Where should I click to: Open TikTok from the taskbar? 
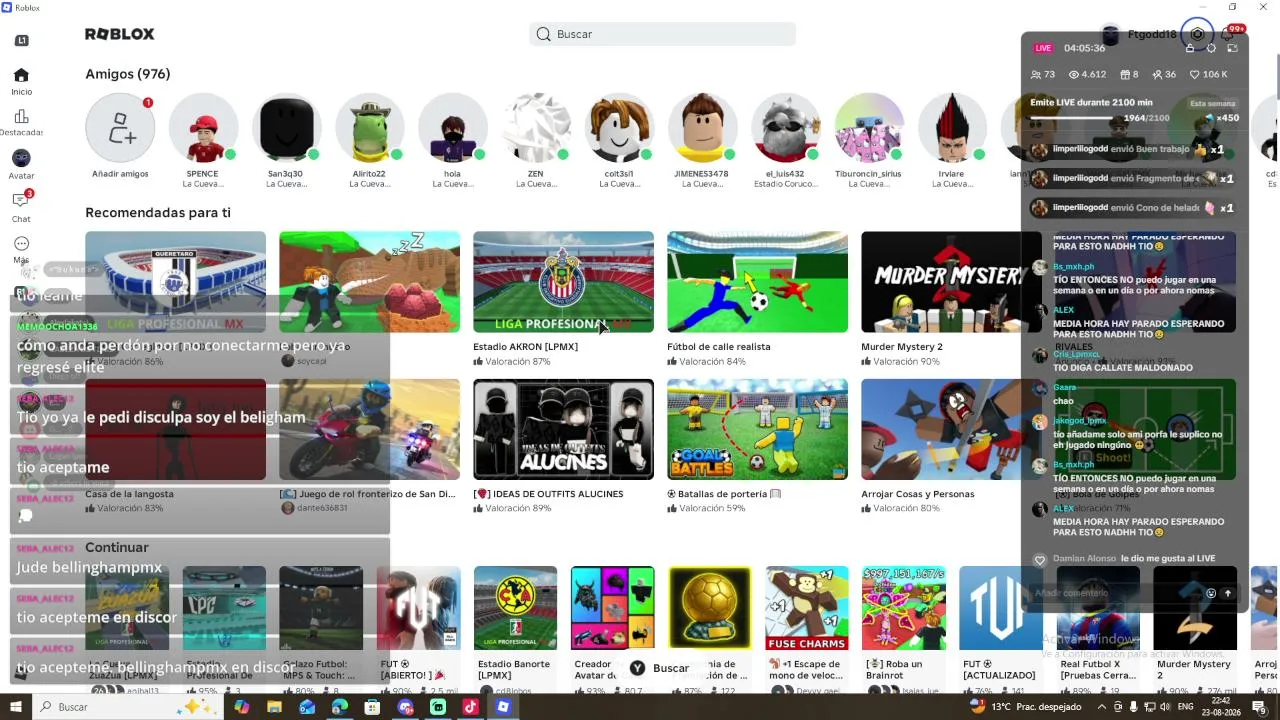[x=471, y=707]
